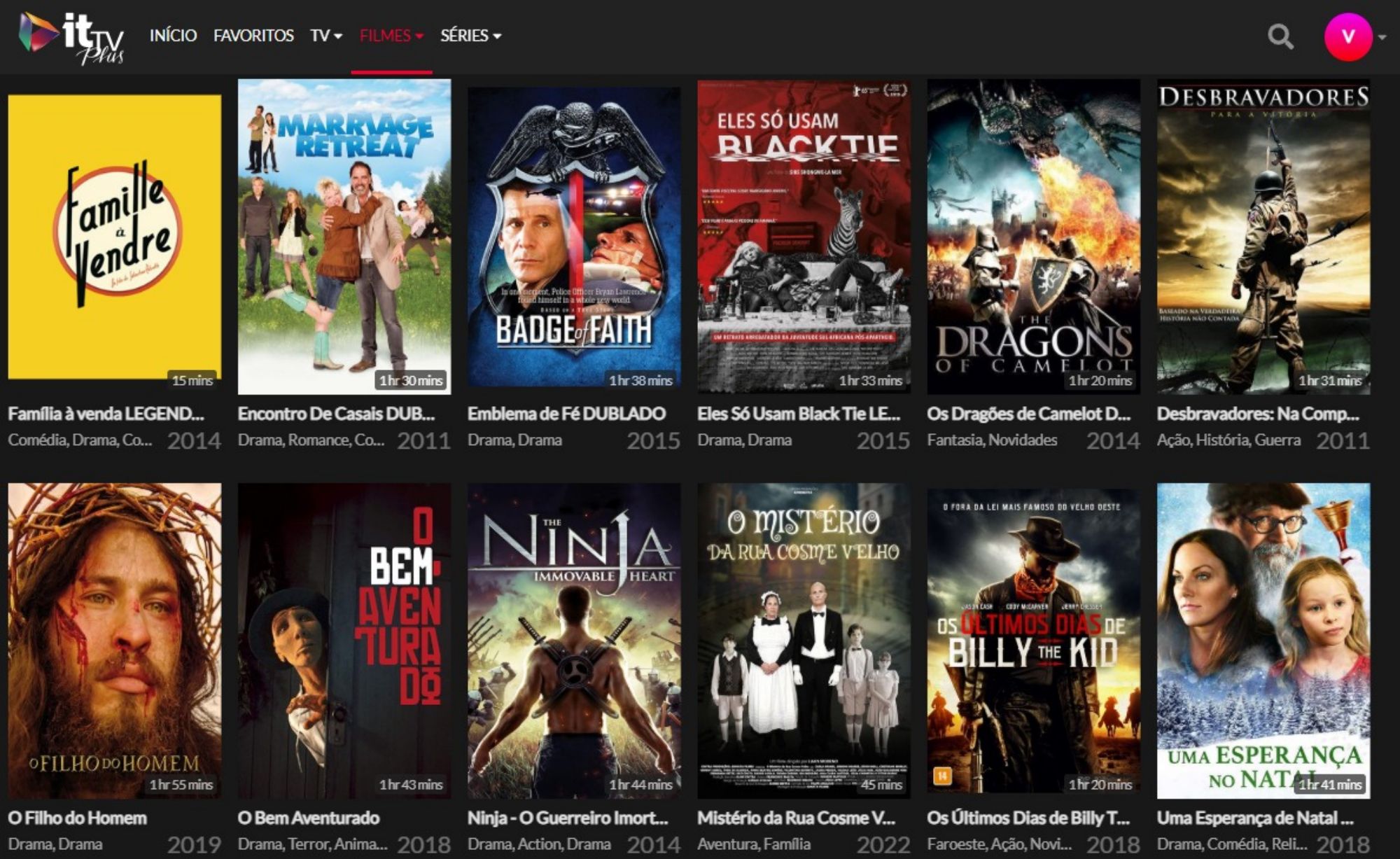This screenshot has width=1400, height=859.
Task: Click the itTV Plus logo
Action: (x=72, y=38)
